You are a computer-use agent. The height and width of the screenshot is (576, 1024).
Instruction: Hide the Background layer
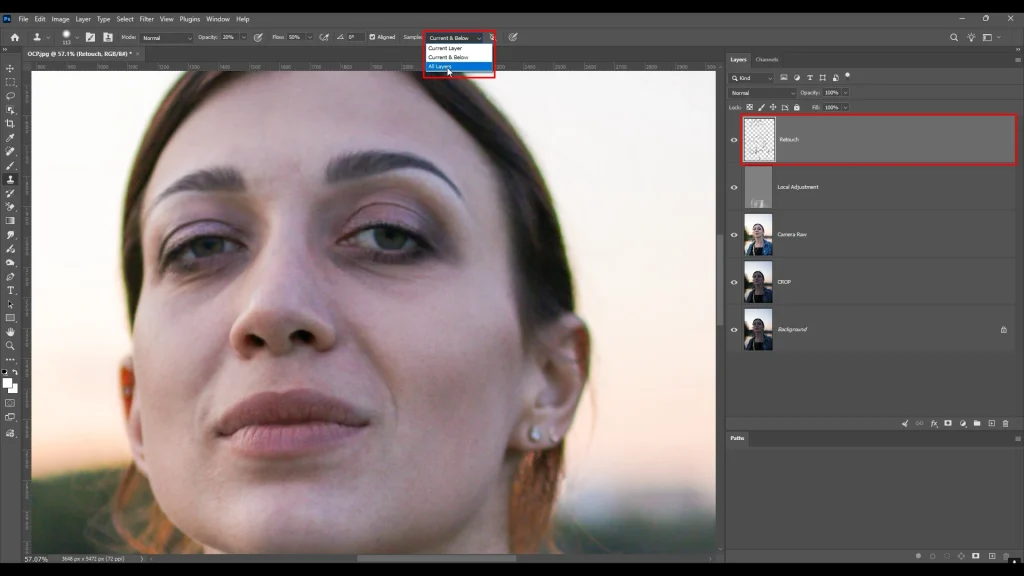click(734, 330)
